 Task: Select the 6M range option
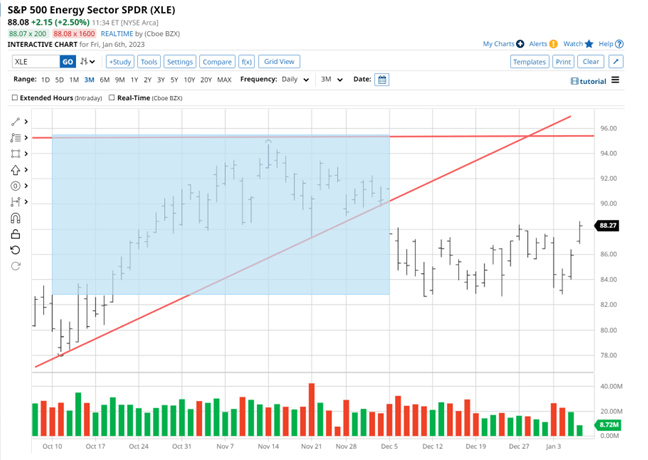(x=104, y=79)
